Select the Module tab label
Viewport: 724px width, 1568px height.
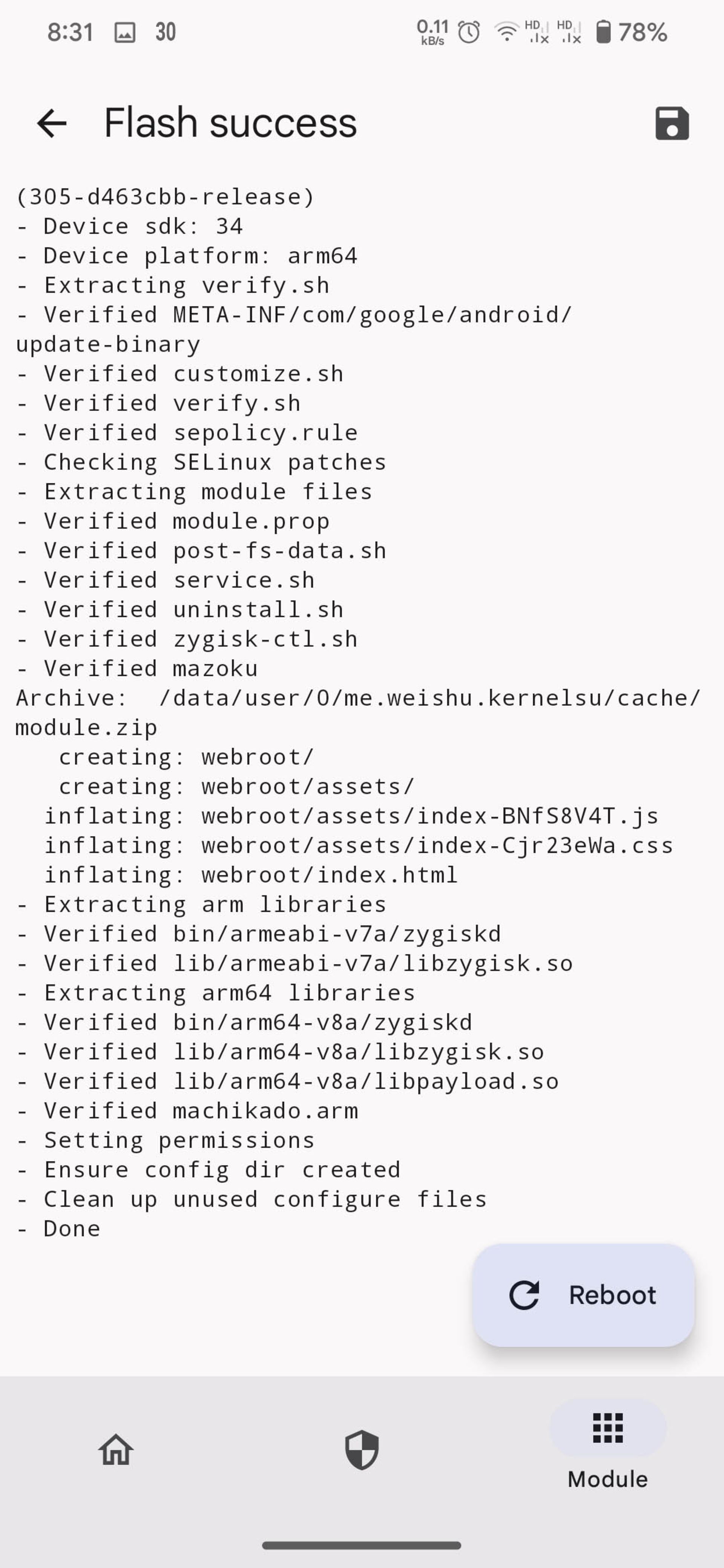point(608,1479)
